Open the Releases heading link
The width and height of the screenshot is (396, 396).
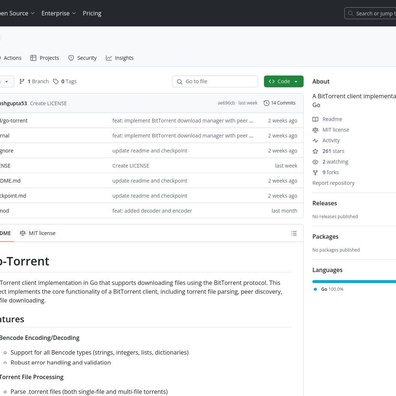[324, 203]
